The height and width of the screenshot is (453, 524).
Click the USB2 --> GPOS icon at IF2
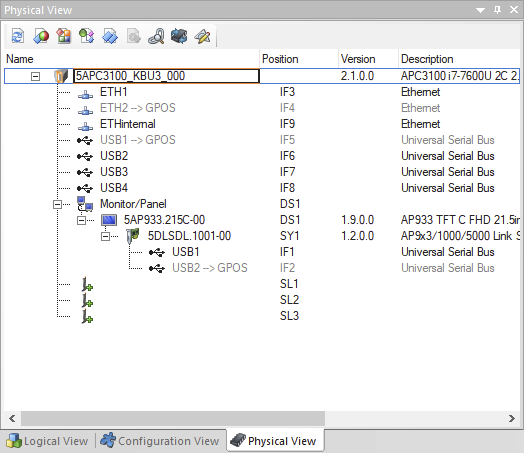(157, 268)
